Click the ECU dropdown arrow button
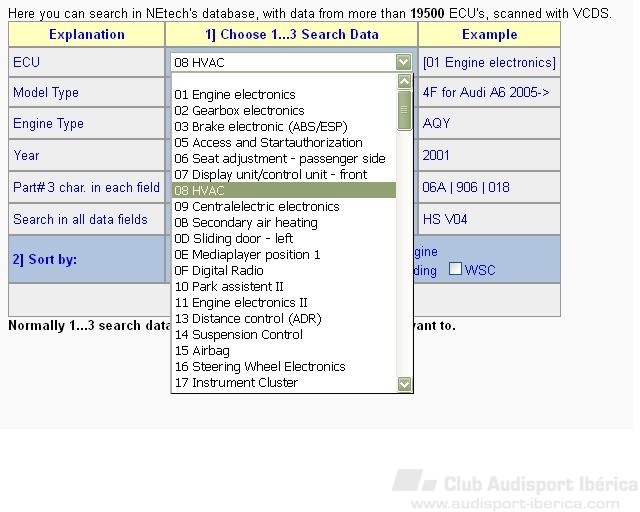640x512 pixels. click(403, 62)
